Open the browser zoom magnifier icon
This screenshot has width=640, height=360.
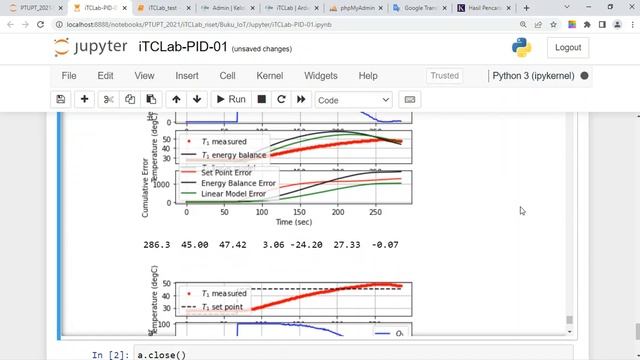pos(523,24)
